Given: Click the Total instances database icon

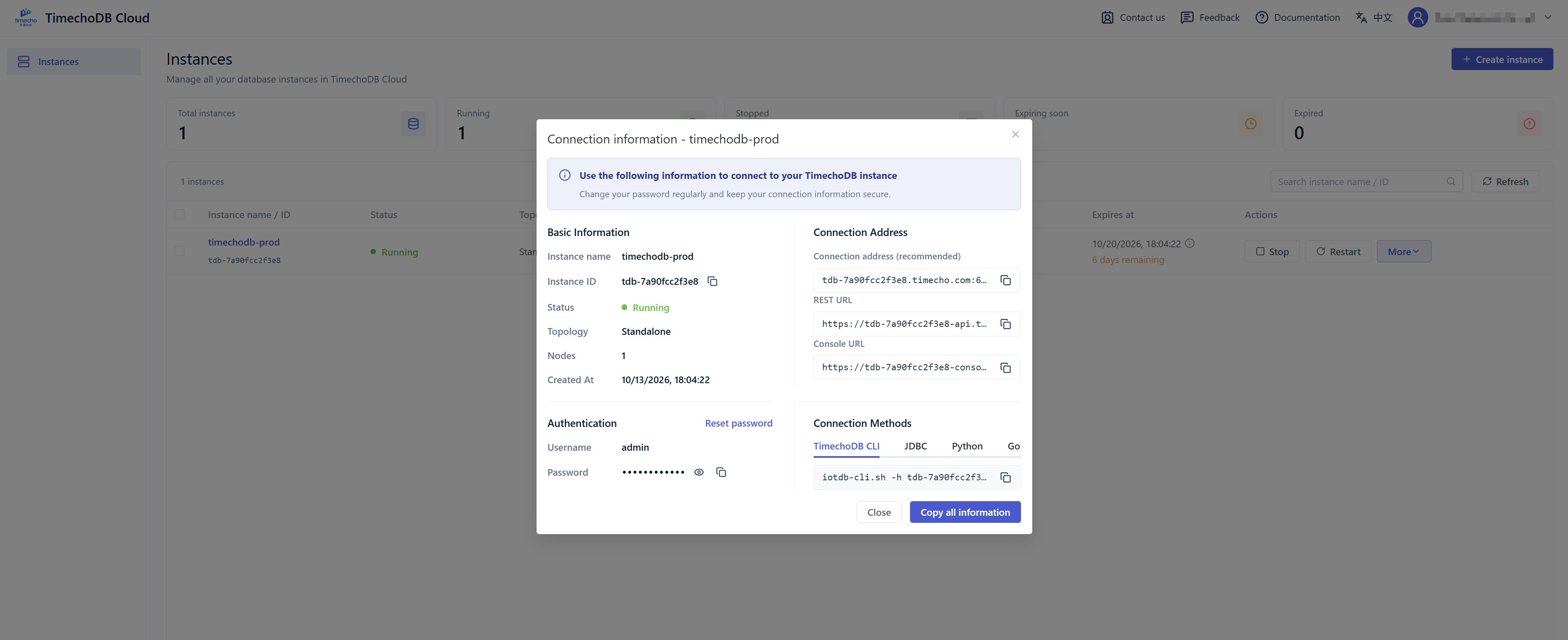Looking at the screenshot, I should click(x=413, y=124).
